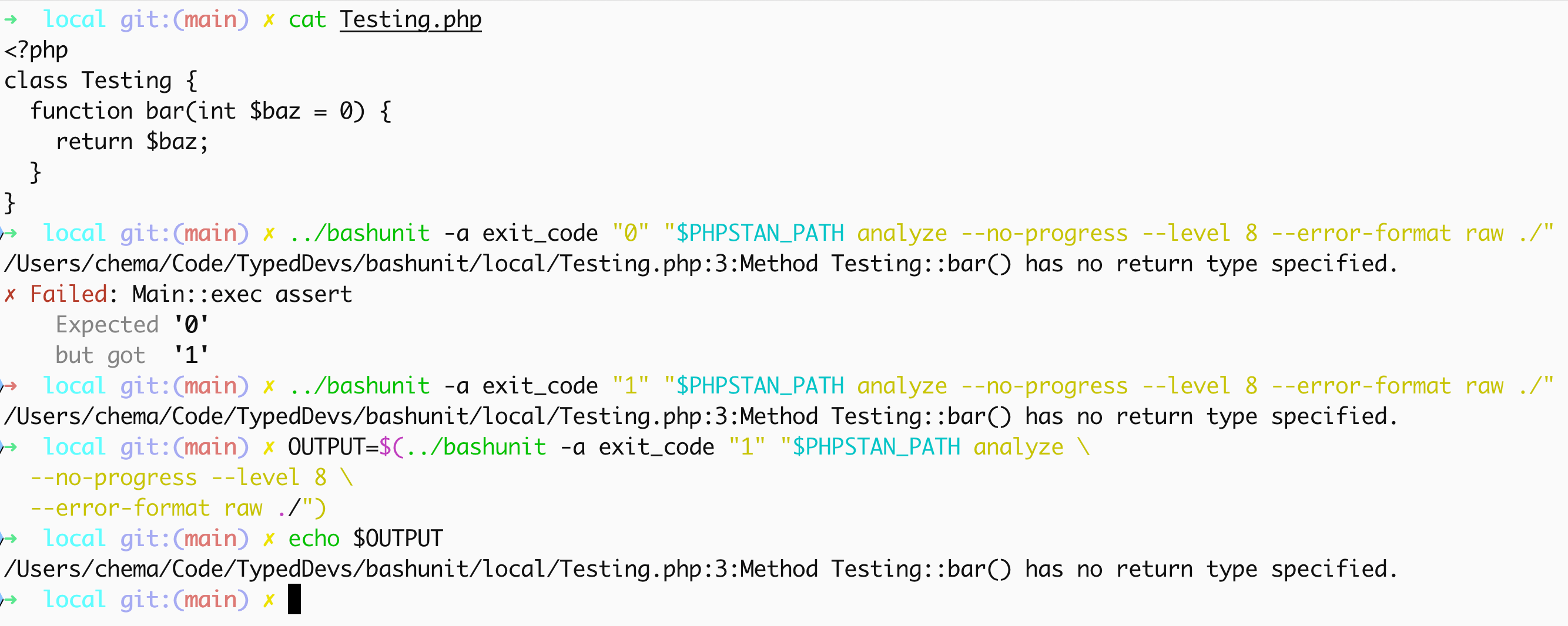
Task: Click the yellow dirty marker before cat command
Action: [x=269, y=20]
